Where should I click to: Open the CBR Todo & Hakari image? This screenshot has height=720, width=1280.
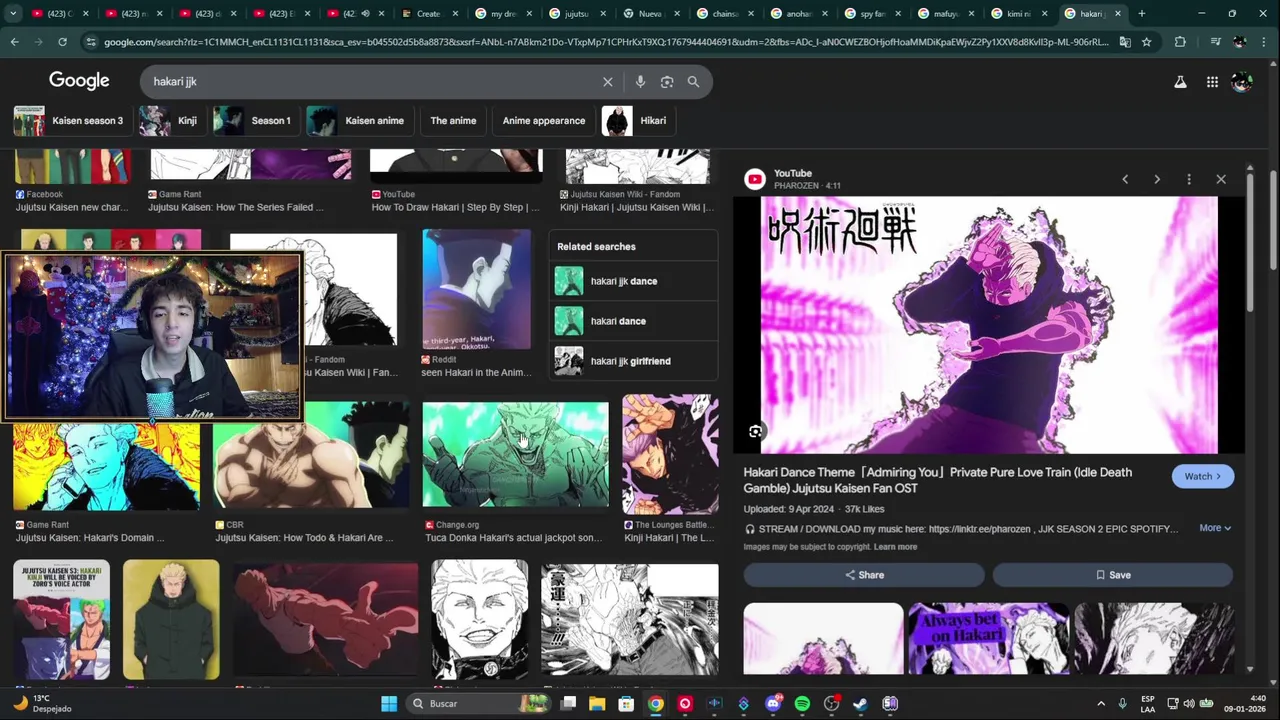311,455
